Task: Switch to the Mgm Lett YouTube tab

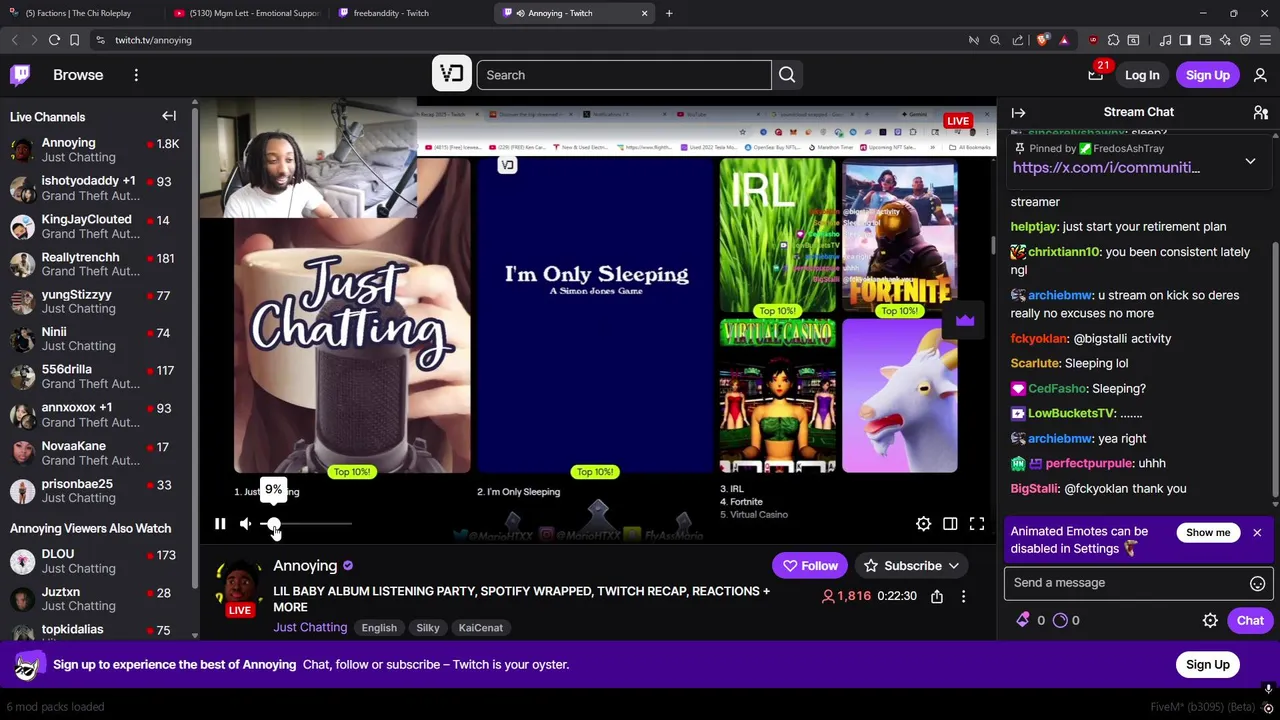Action: coord(245,13)
